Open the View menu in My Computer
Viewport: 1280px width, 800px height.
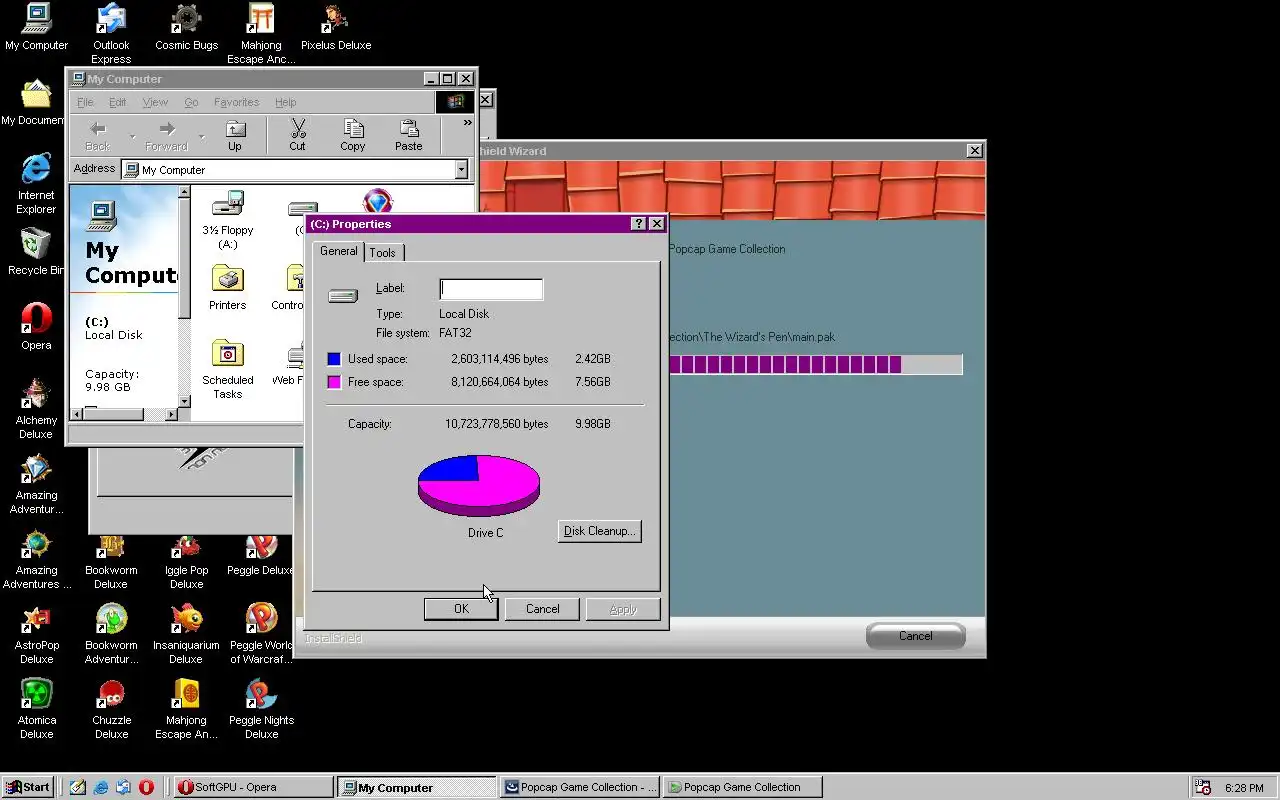[155, 102]
